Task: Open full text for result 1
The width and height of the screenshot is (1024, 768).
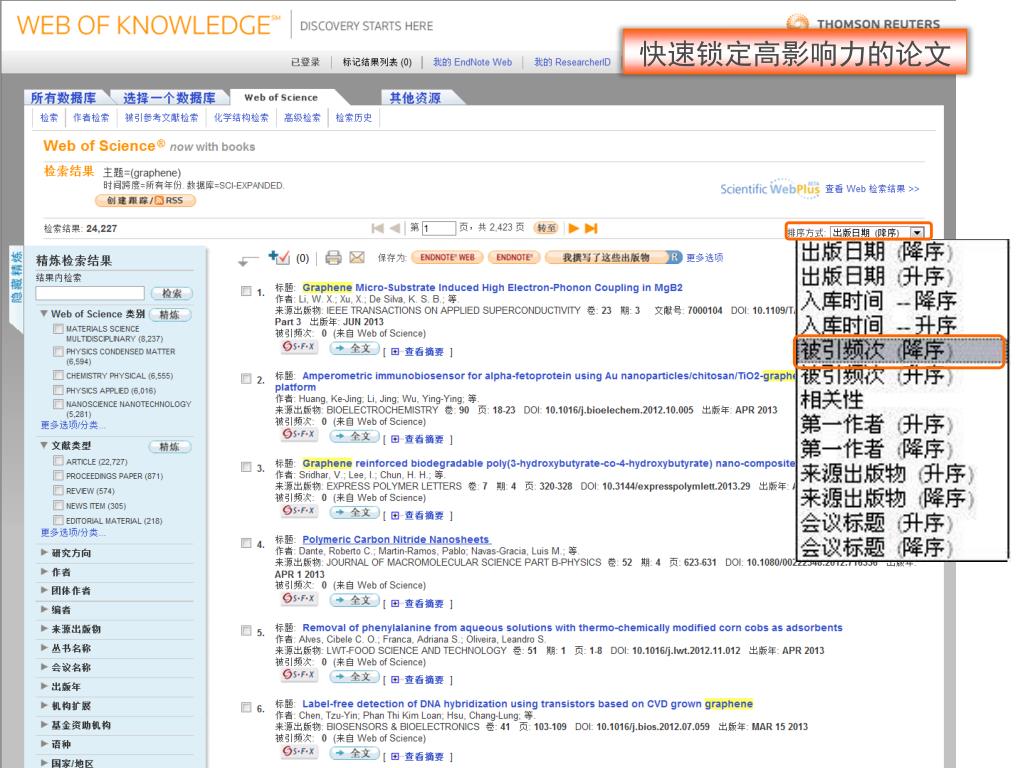Action: [x=354, y=349]
